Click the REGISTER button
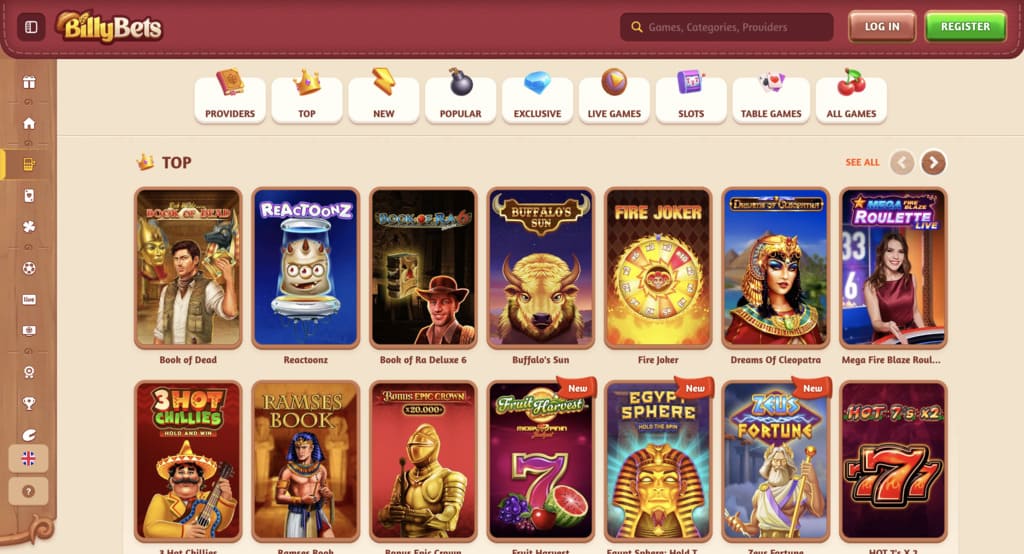Image resolution: width=1024 pixels, height=554 pixels. click(x=965, y=27)
